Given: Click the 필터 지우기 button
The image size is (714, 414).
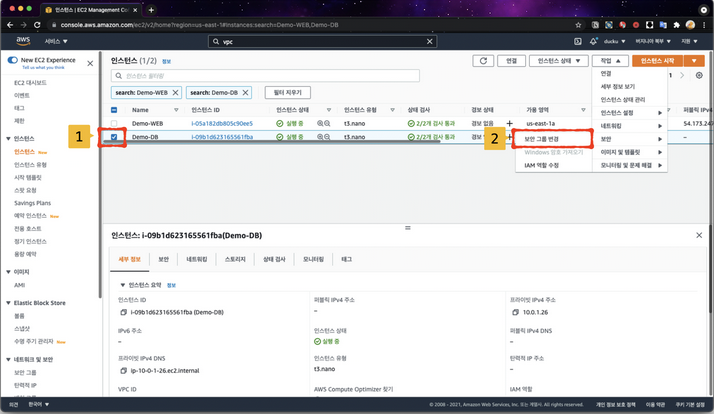Looking at the screenshot, I should click(286, 92).
